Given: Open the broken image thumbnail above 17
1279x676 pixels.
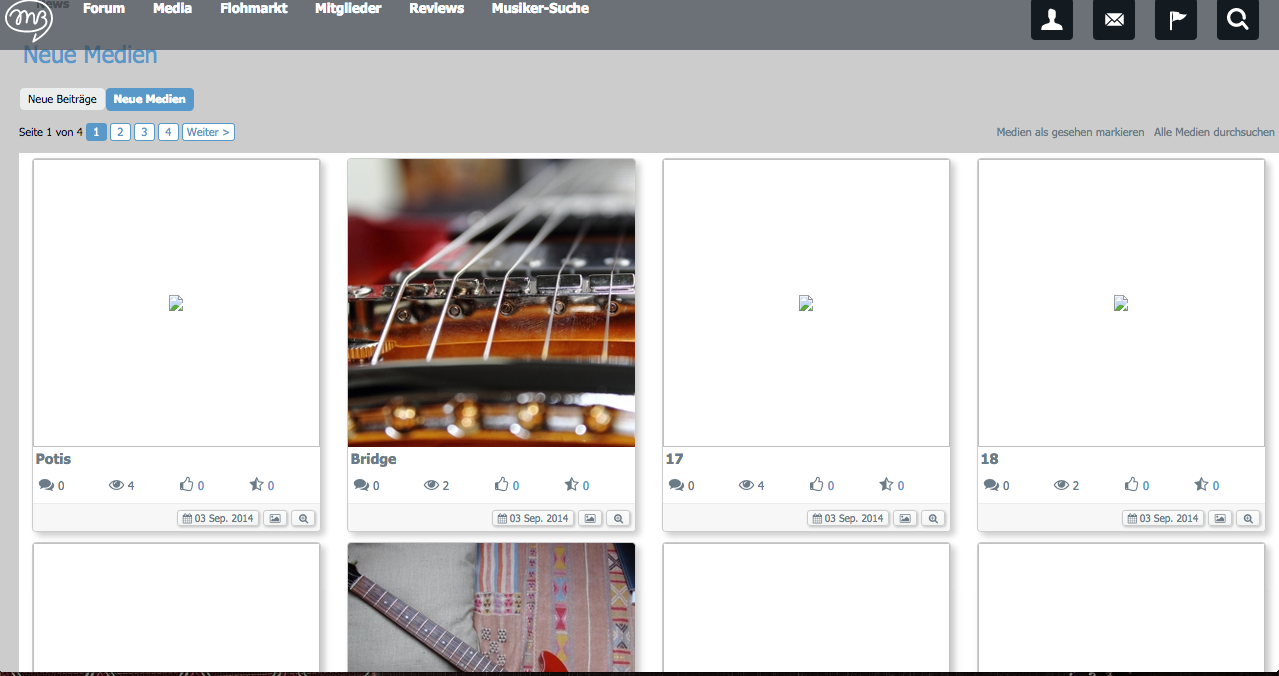Looking at the screenshot, I should point(806,303).
